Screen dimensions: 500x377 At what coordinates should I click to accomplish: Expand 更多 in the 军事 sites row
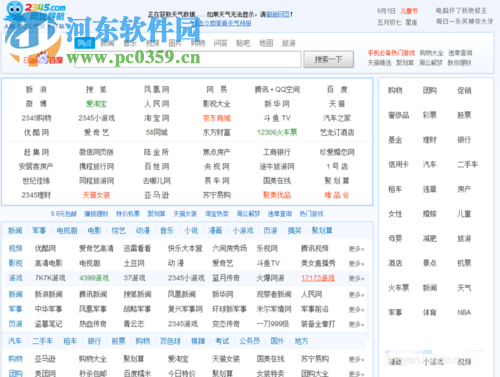tap(356, 309)
